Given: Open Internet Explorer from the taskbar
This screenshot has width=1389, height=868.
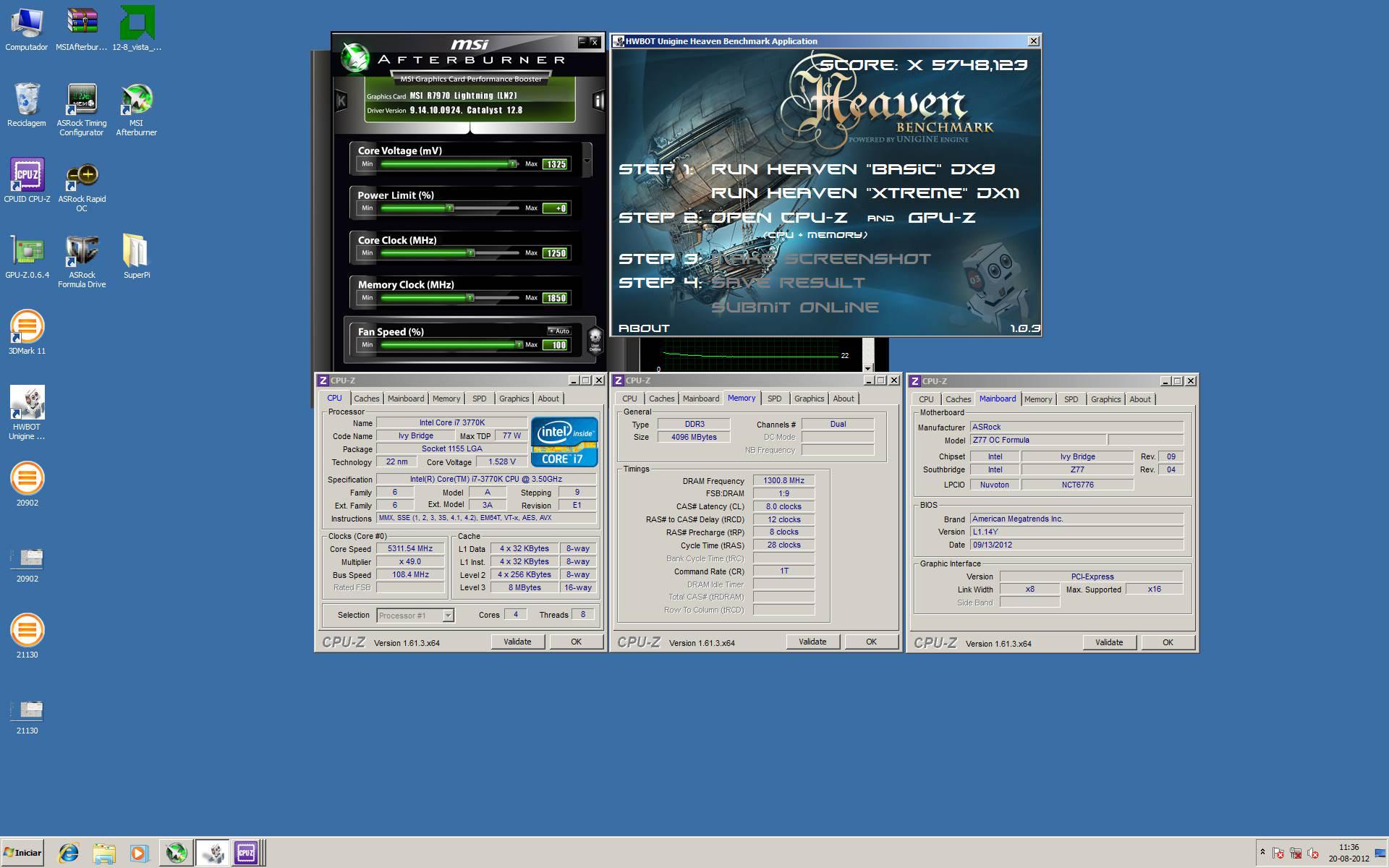Looking at the screenshot, I should (x=69, y=853).
